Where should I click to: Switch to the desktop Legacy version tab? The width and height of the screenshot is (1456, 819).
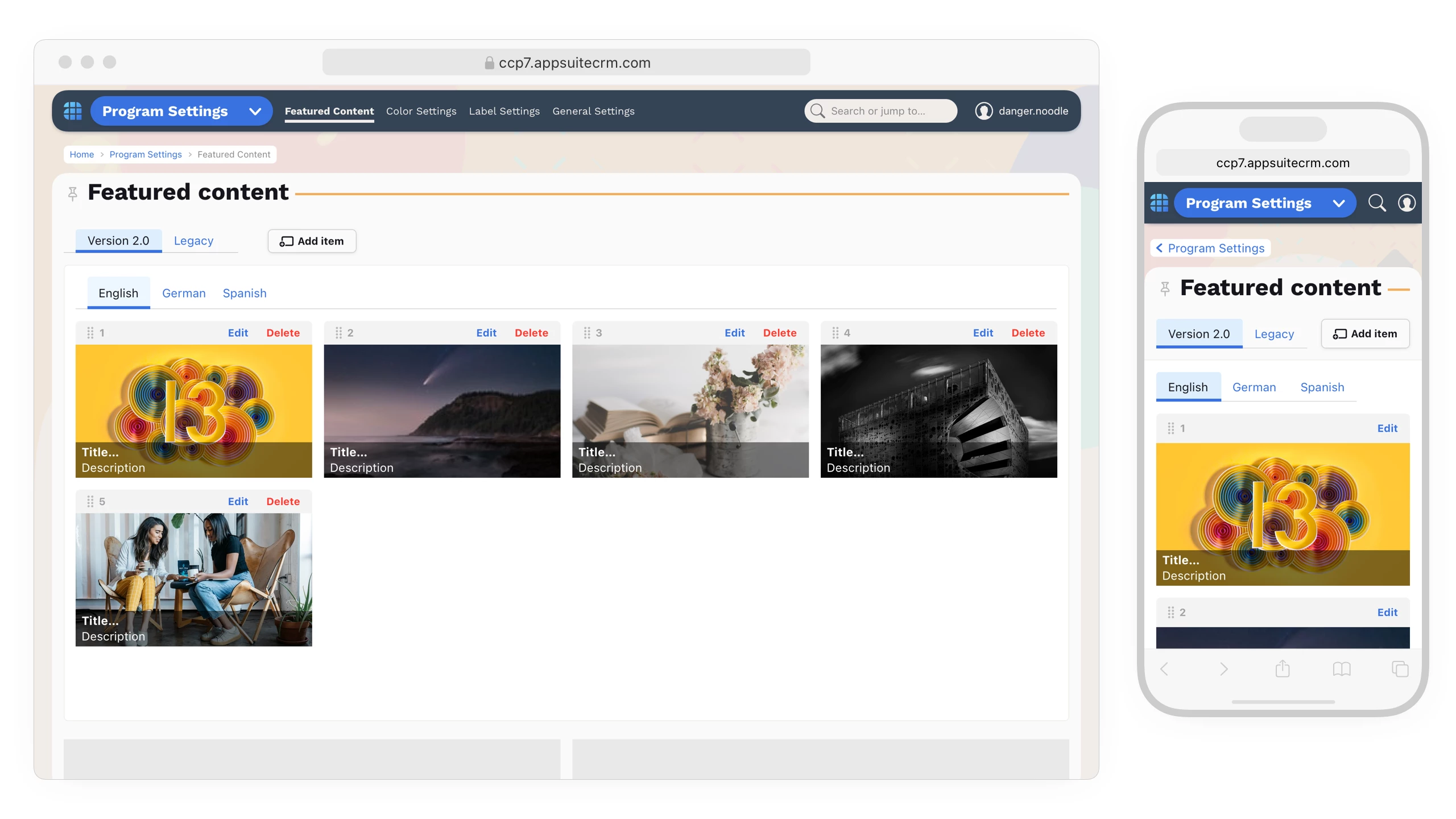193,241
